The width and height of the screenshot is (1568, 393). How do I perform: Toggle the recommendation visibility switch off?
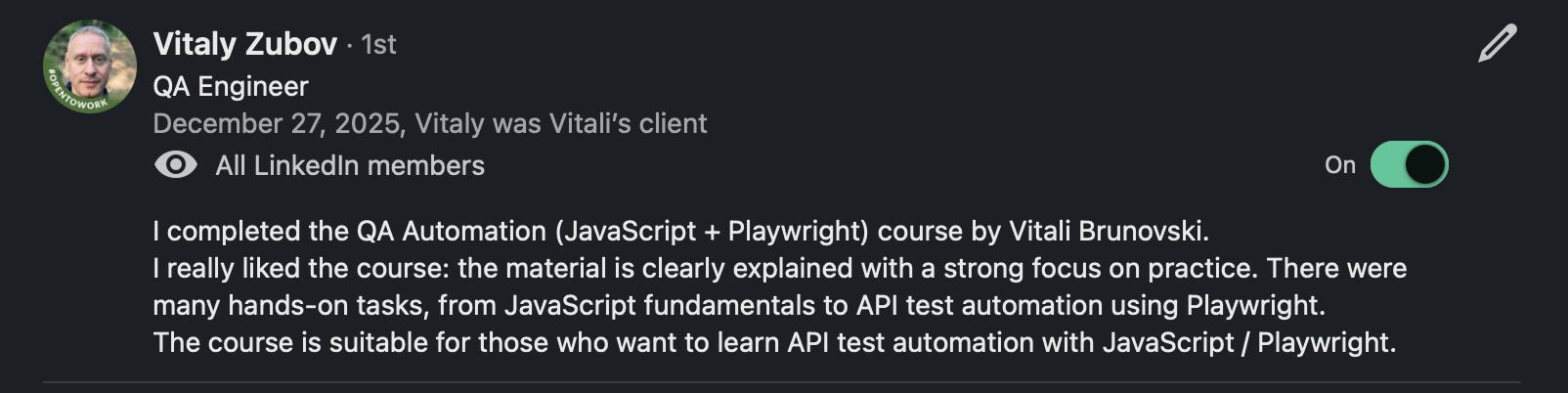click(1409, 164)
